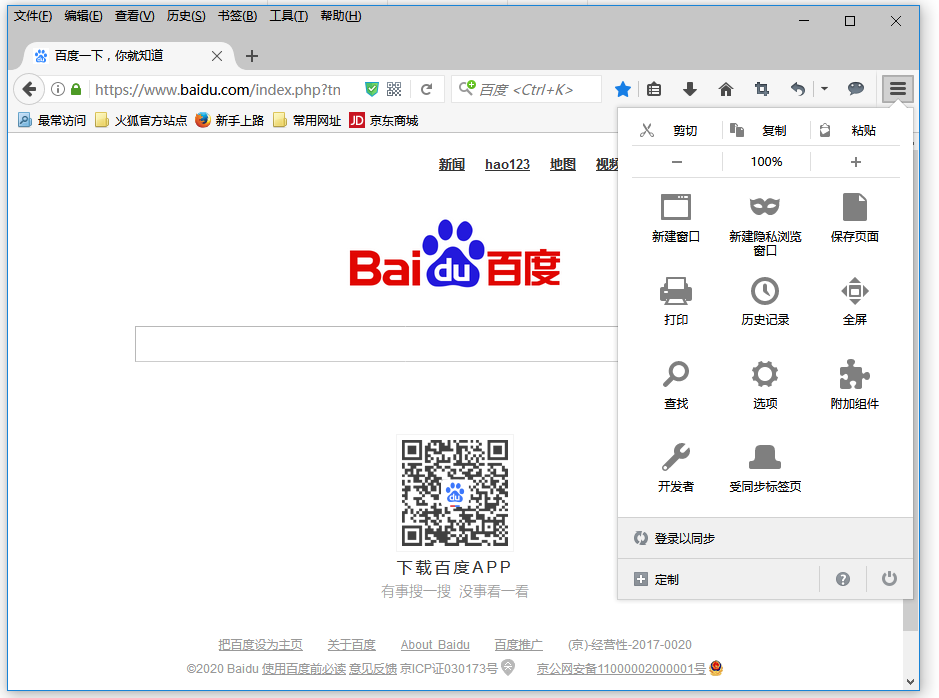Open a new tab with plus button
The width and height of the screenshot is (939, 698).
pos(252,56)
